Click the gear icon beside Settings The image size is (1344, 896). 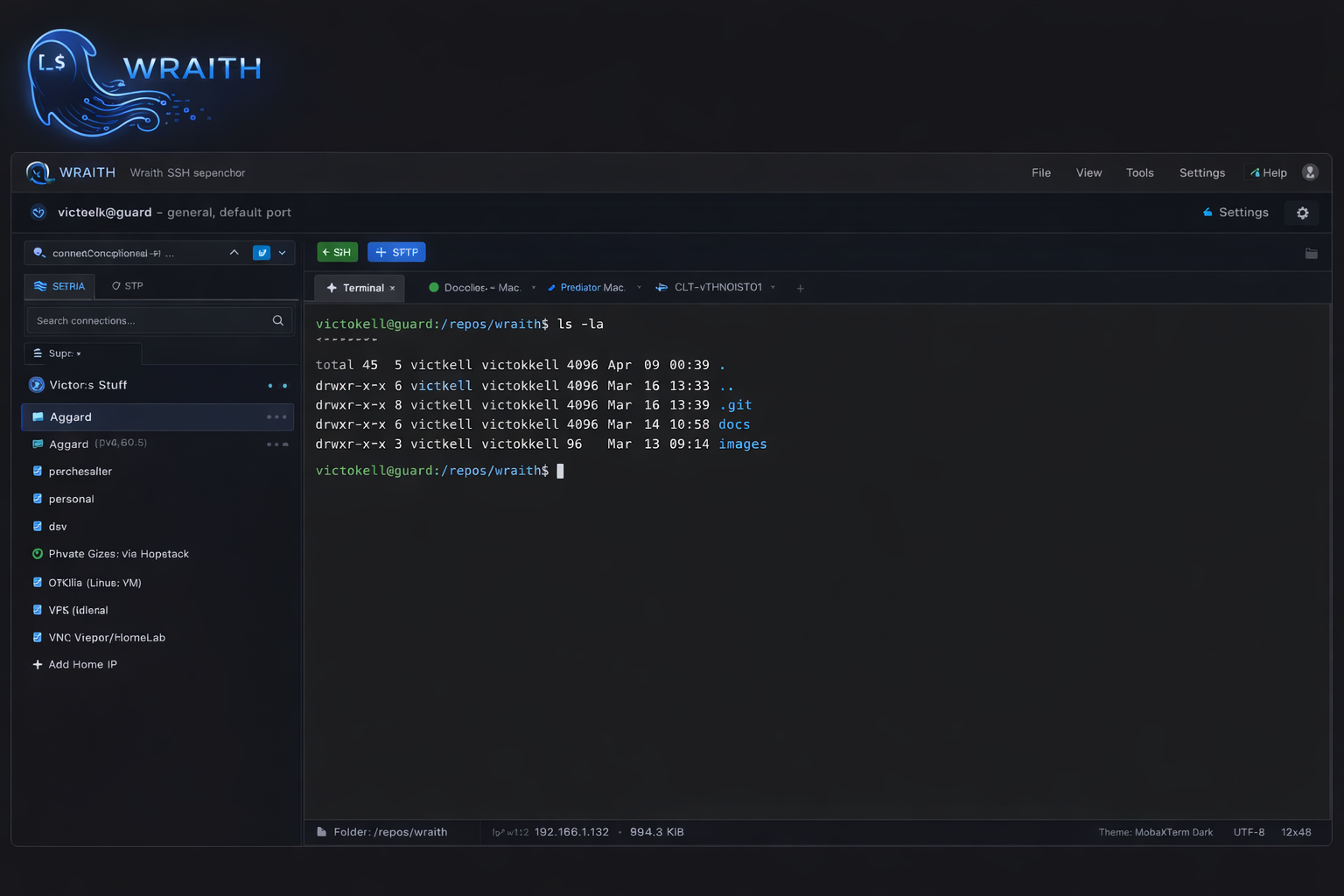(x=1302, y=213)
